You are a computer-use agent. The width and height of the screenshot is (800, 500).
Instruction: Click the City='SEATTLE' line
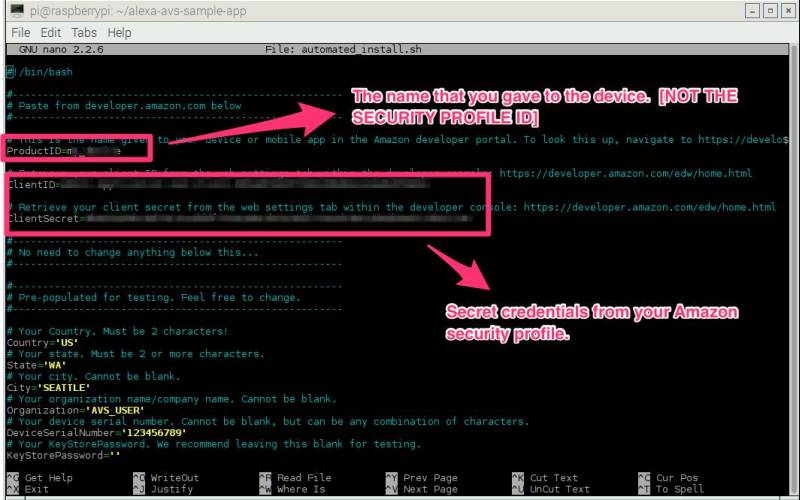[x=48, y=388]
